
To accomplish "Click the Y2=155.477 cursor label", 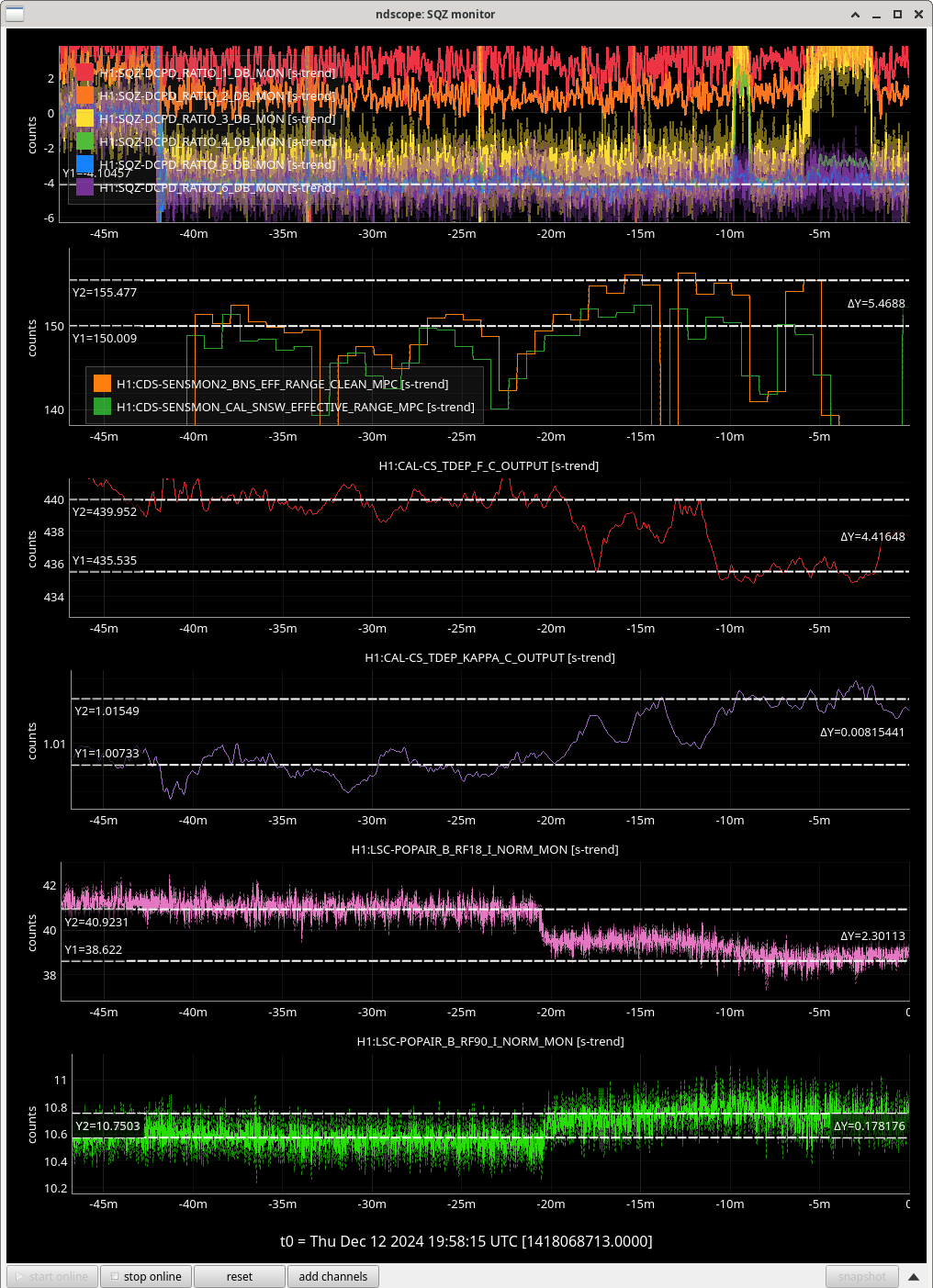I will (x=105, y=293).
